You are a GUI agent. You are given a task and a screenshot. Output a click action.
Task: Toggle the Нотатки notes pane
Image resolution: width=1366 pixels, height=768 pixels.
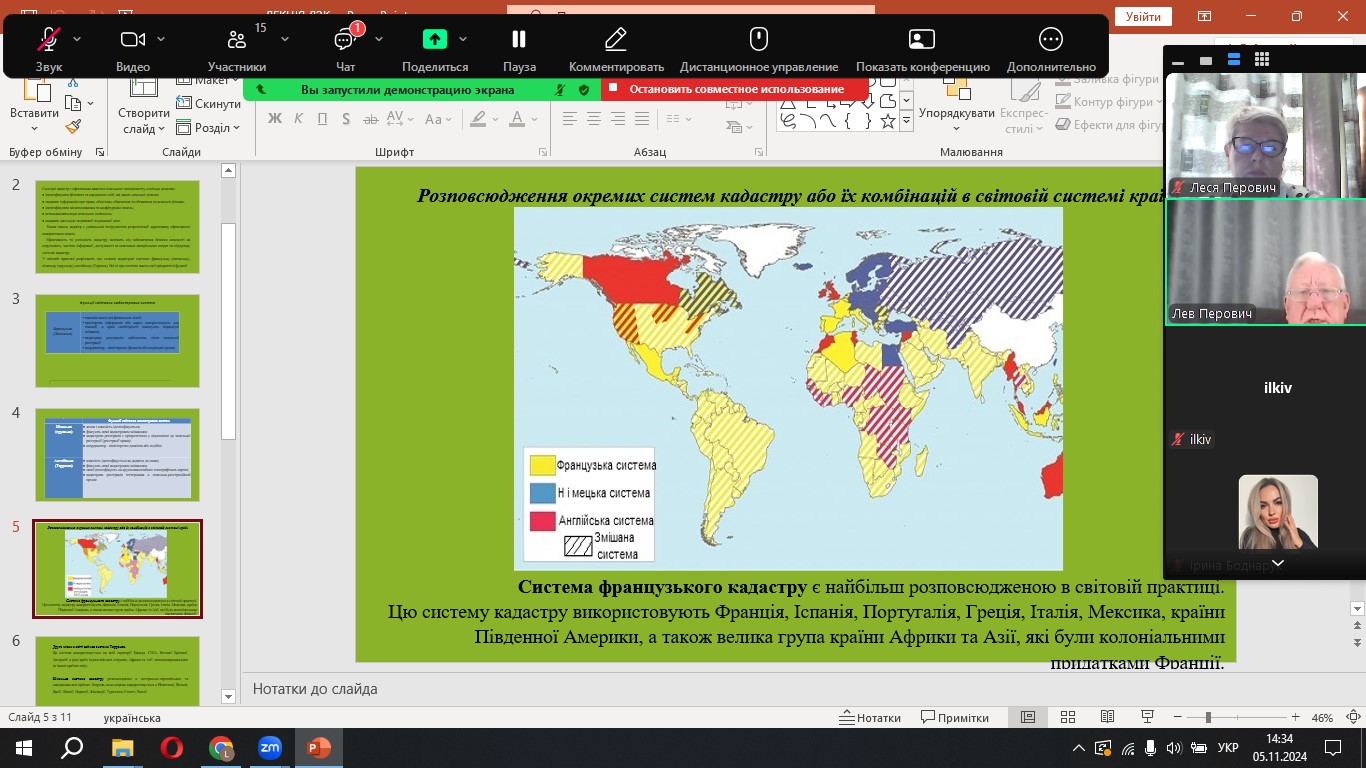870,718
